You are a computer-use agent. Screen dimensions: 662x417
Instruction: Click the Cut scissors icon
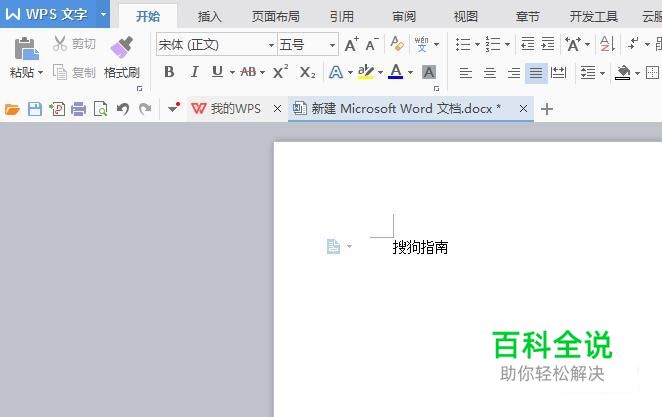click(60, 43)
